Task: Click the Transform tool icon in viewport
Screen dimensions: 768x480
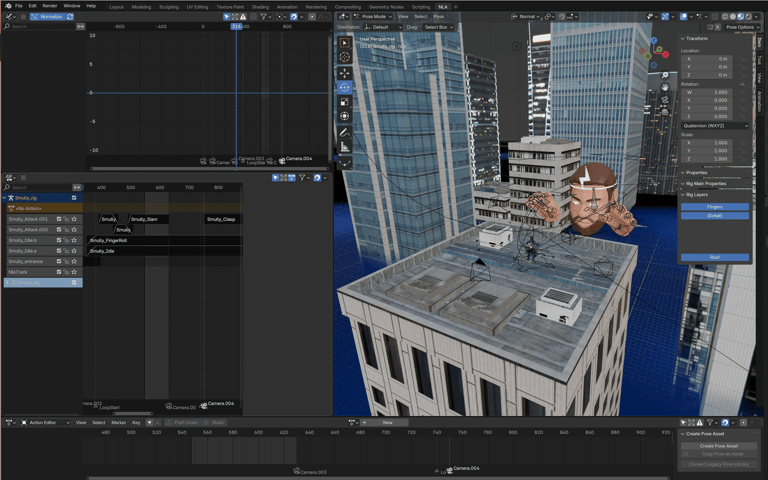Action: click(345, 116)
